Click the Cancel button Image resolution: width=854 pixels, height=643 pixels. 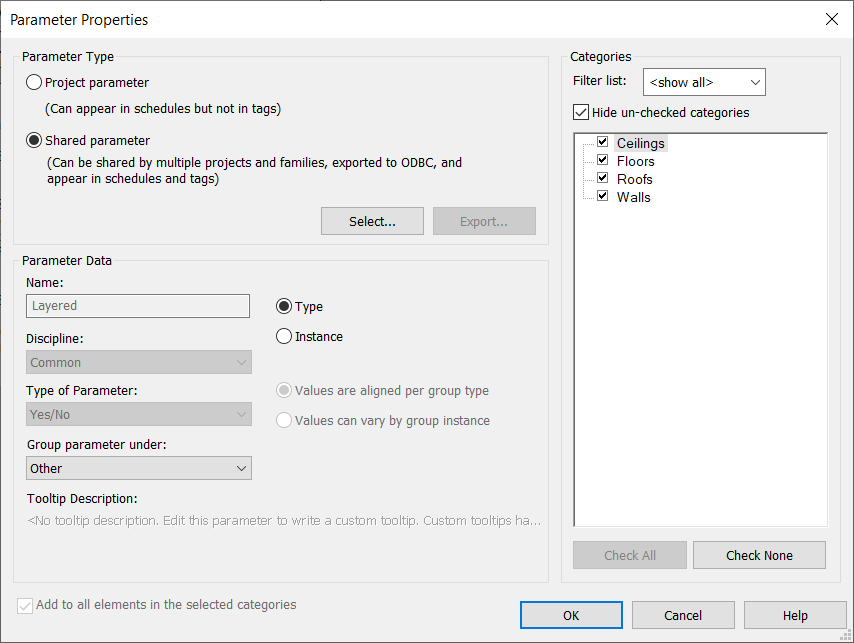pyautogui.click(x=683, y=615)
